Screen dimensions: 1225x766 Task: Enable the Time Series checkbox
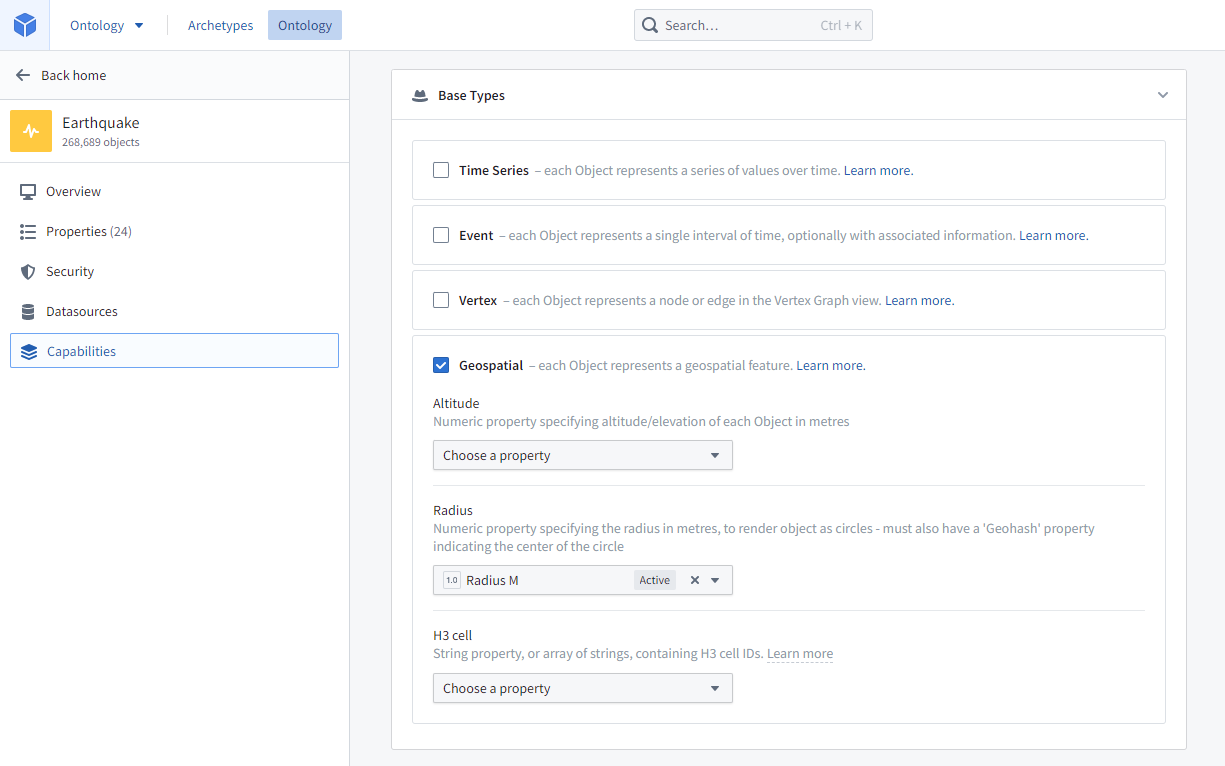(441, 170)
